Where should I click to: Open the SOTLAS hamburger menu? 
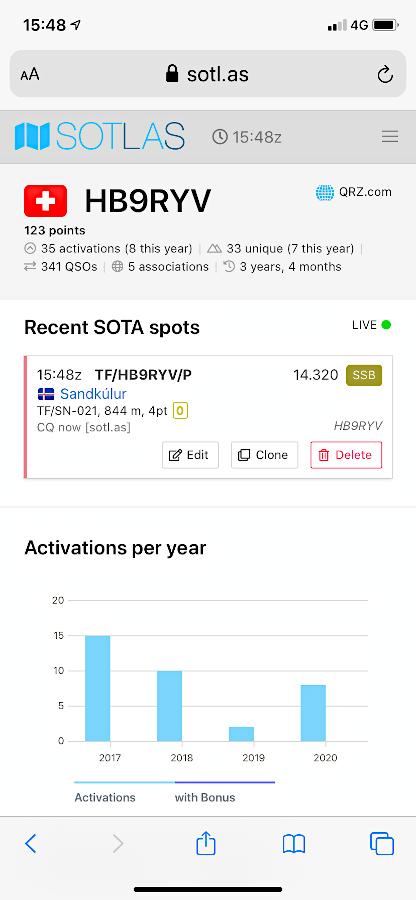tap(390, 137)
